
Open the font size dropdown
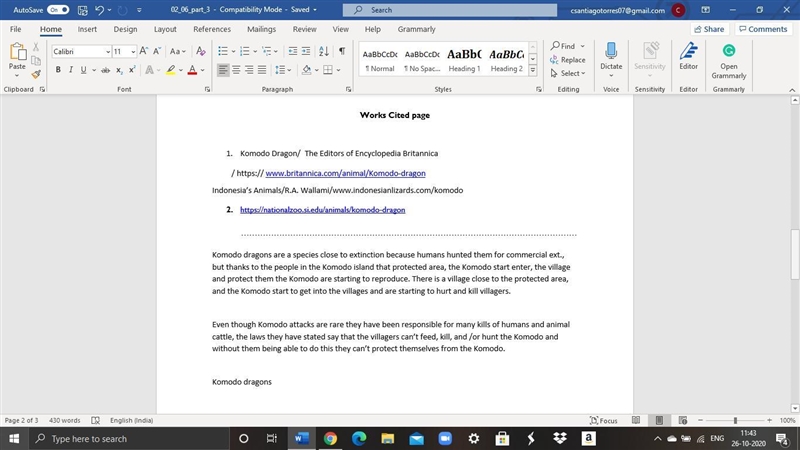pos(133,52)
